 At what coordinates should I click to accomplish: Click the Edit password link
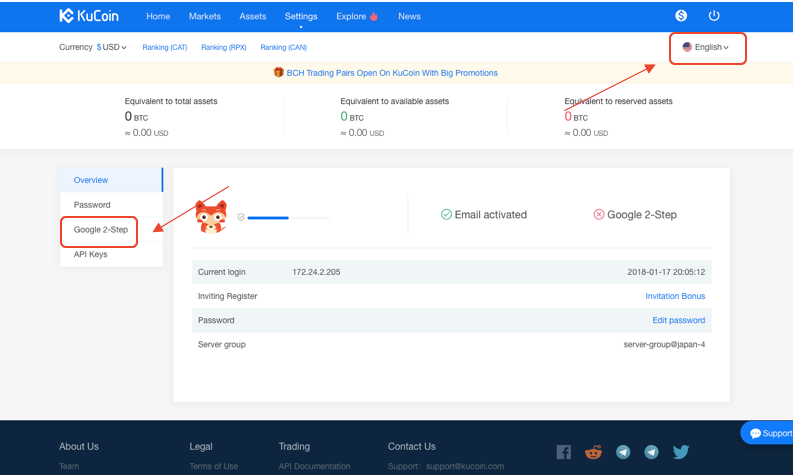(x=679, y=321)
